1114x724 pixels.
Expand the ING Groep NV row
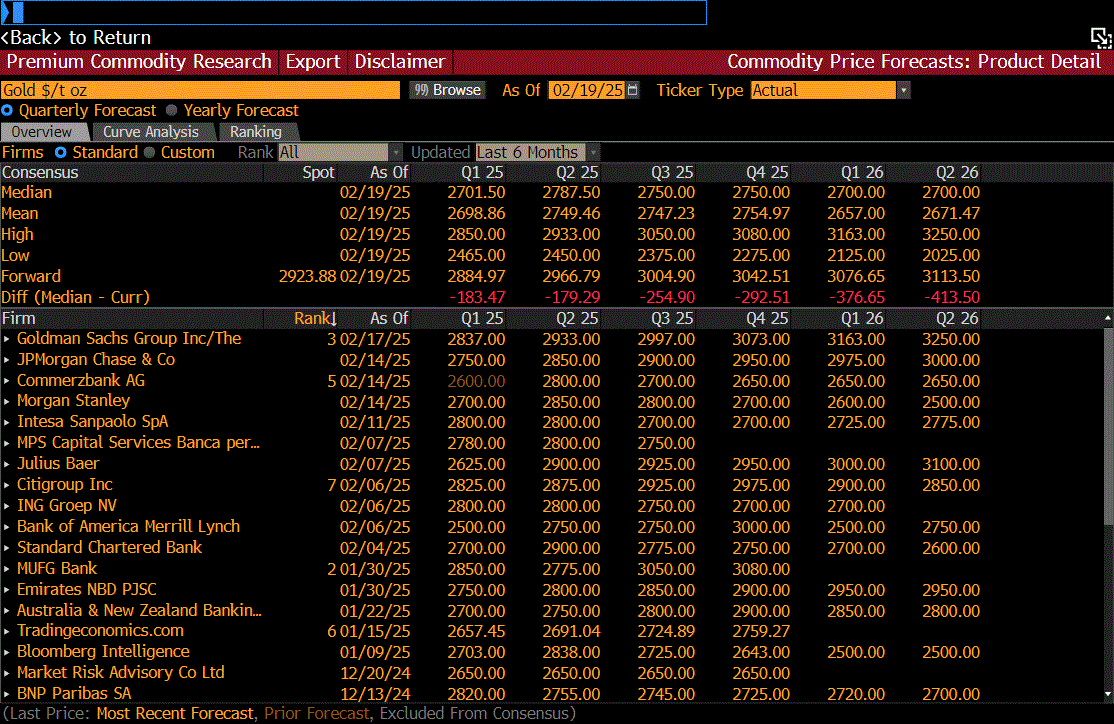point(6,506)
